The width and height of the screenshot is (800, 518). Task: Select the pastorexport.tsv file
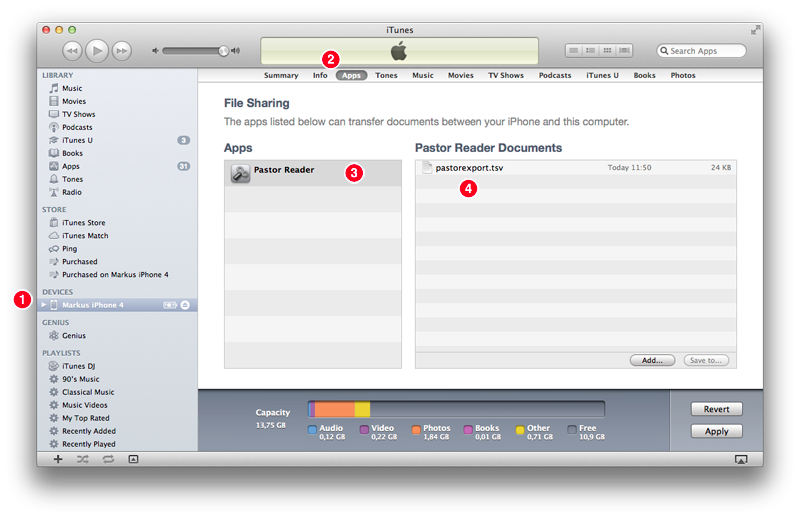[x=576, y=168]
